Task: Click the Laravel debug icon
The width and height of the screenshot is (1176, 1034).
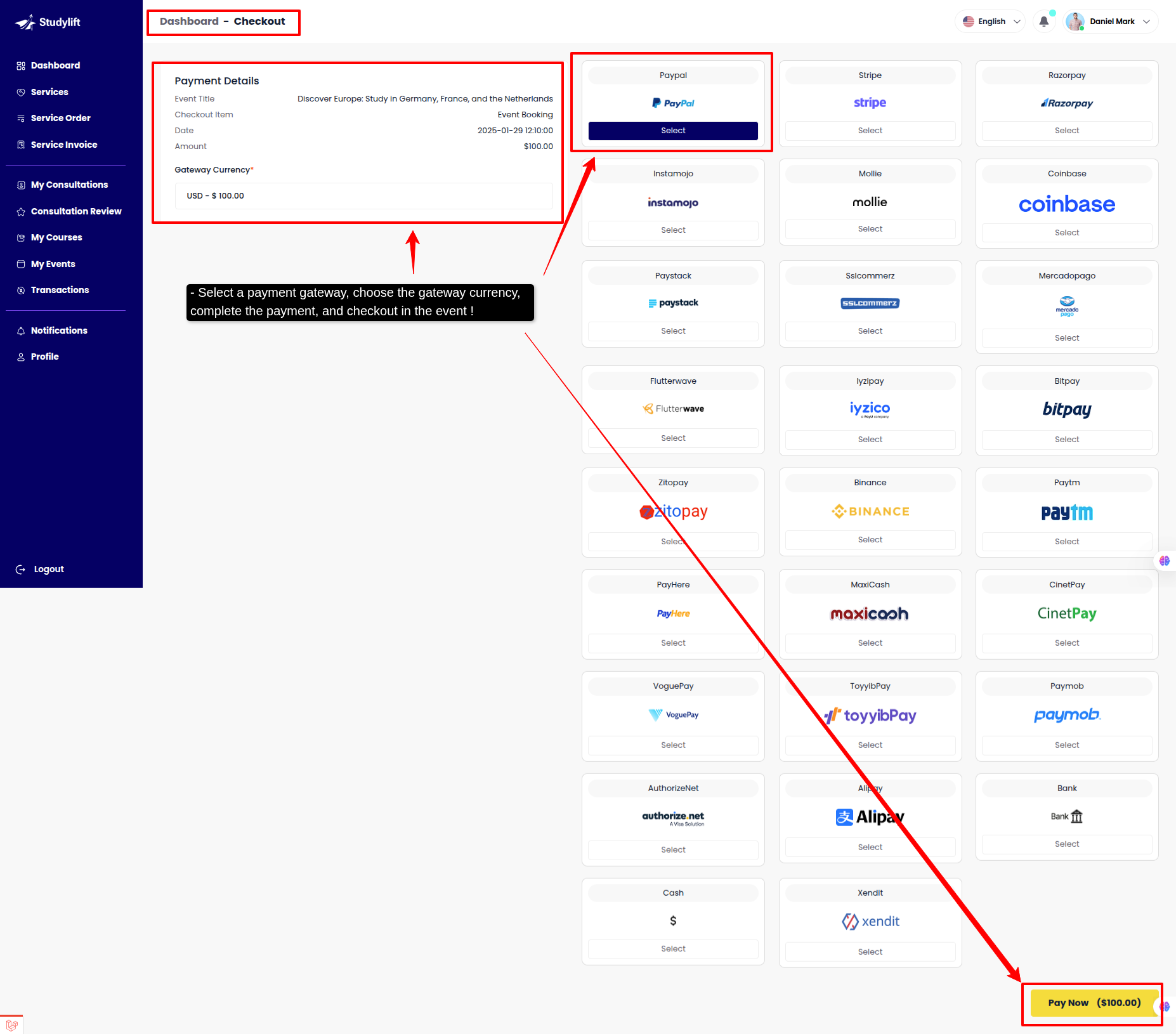Action: pos(11,1024)
